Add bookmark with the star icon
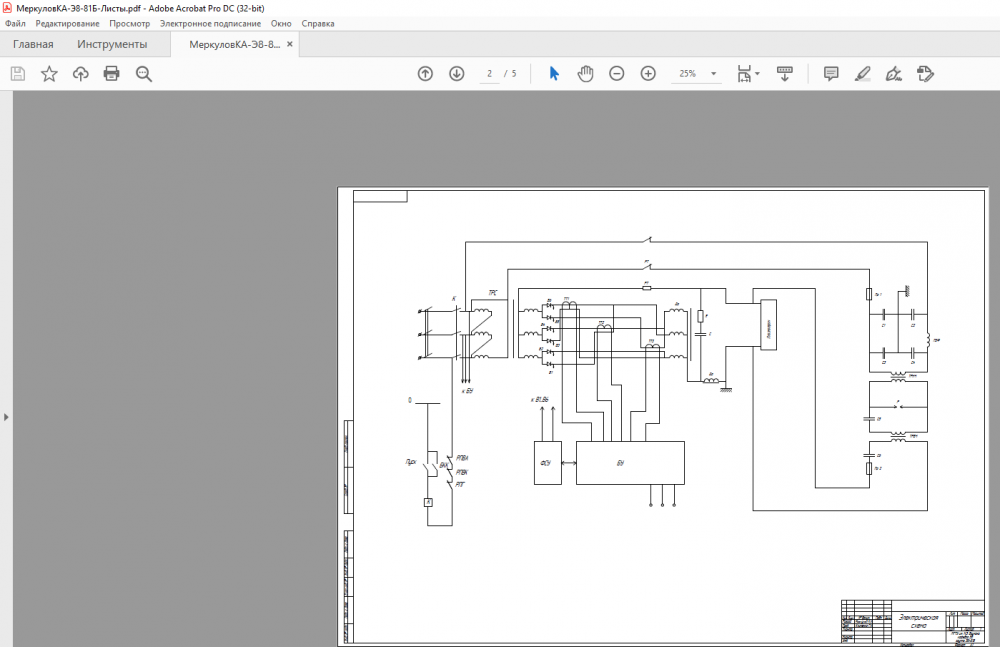The image size is (1000, 647). pos(49,74)
